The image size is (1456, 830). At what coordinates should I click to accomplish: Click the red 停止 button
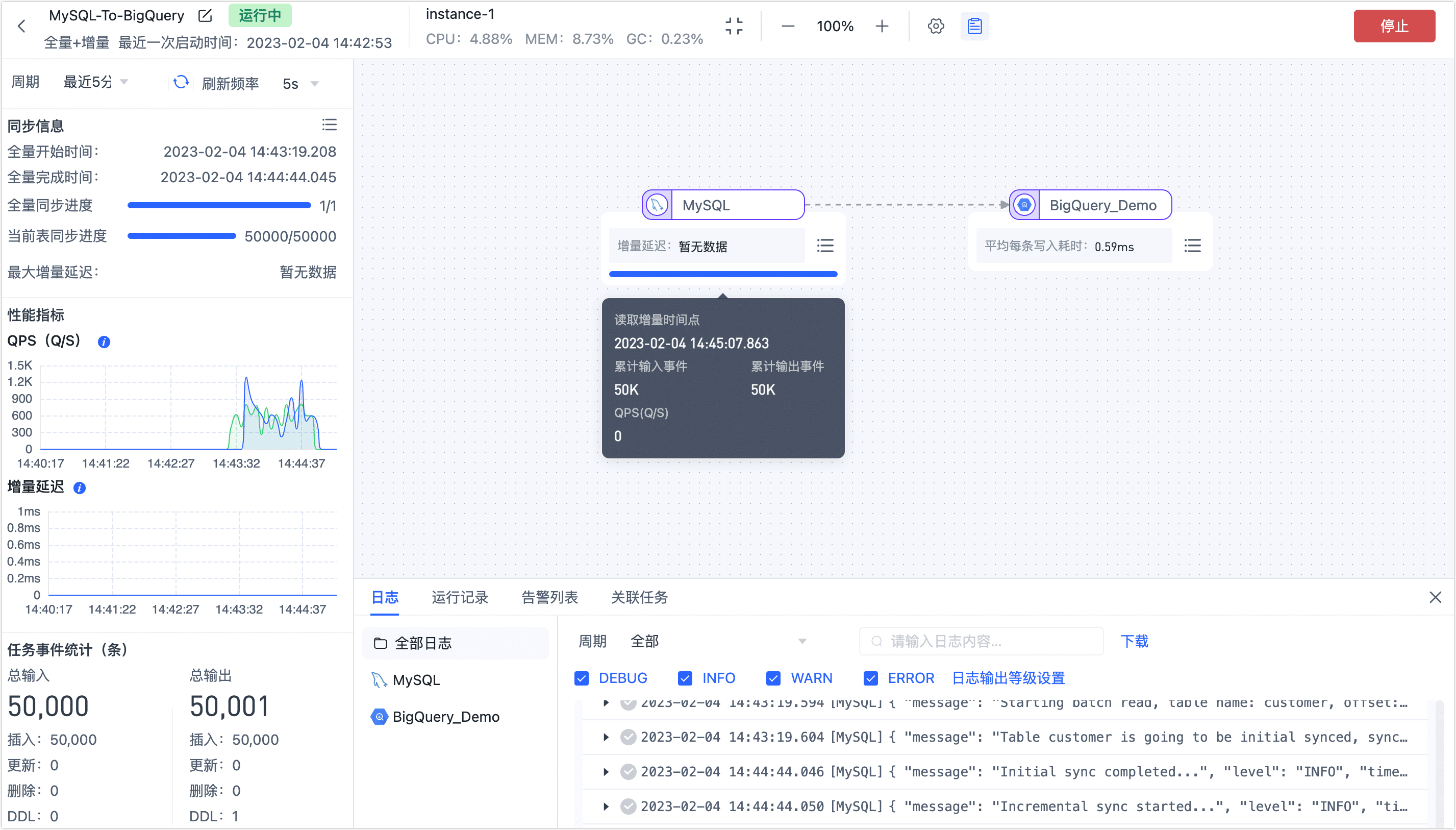point(1393,26)
